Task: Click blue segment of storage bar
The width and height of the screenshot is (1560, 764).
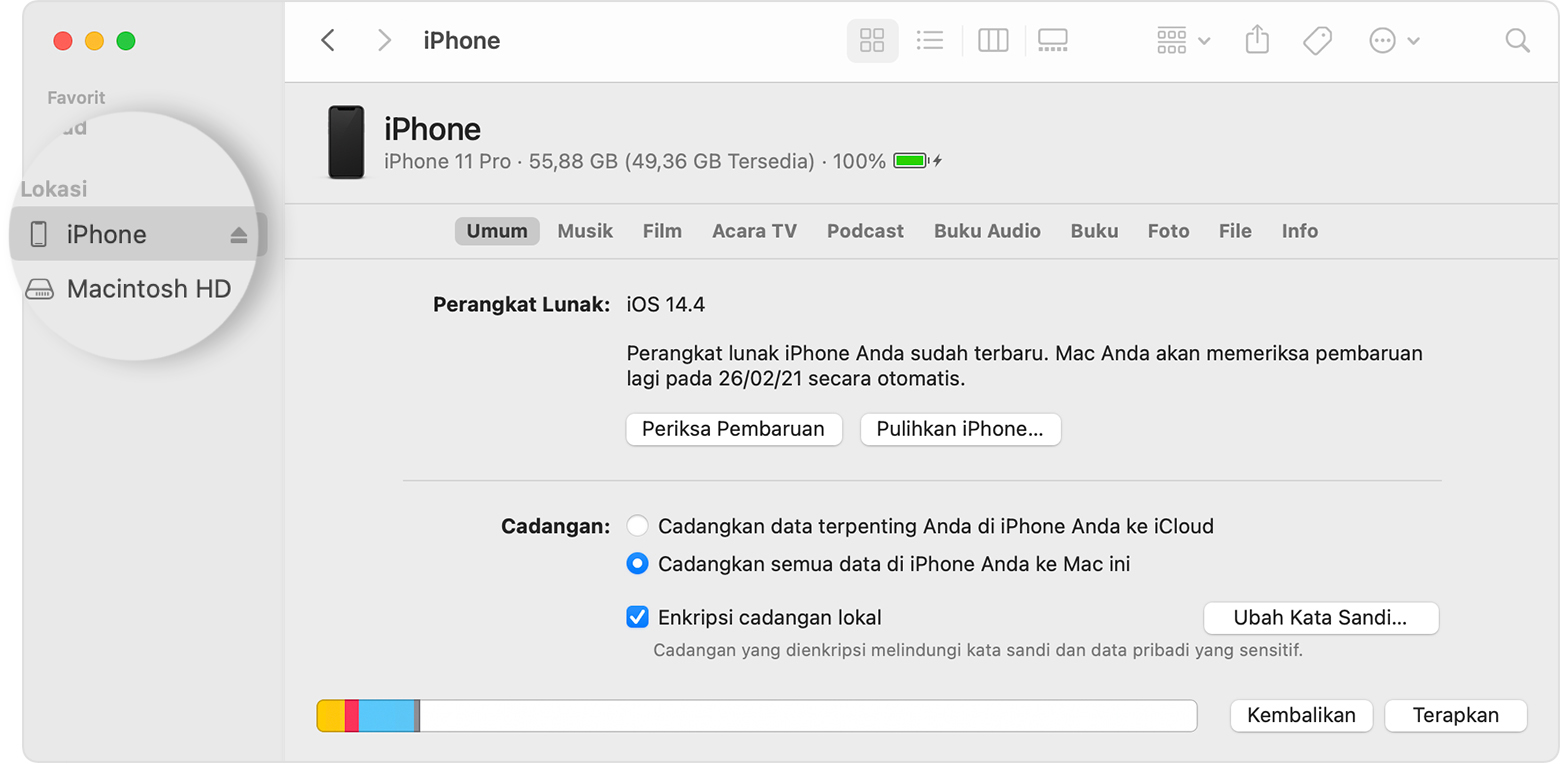Action: point(386,716)
